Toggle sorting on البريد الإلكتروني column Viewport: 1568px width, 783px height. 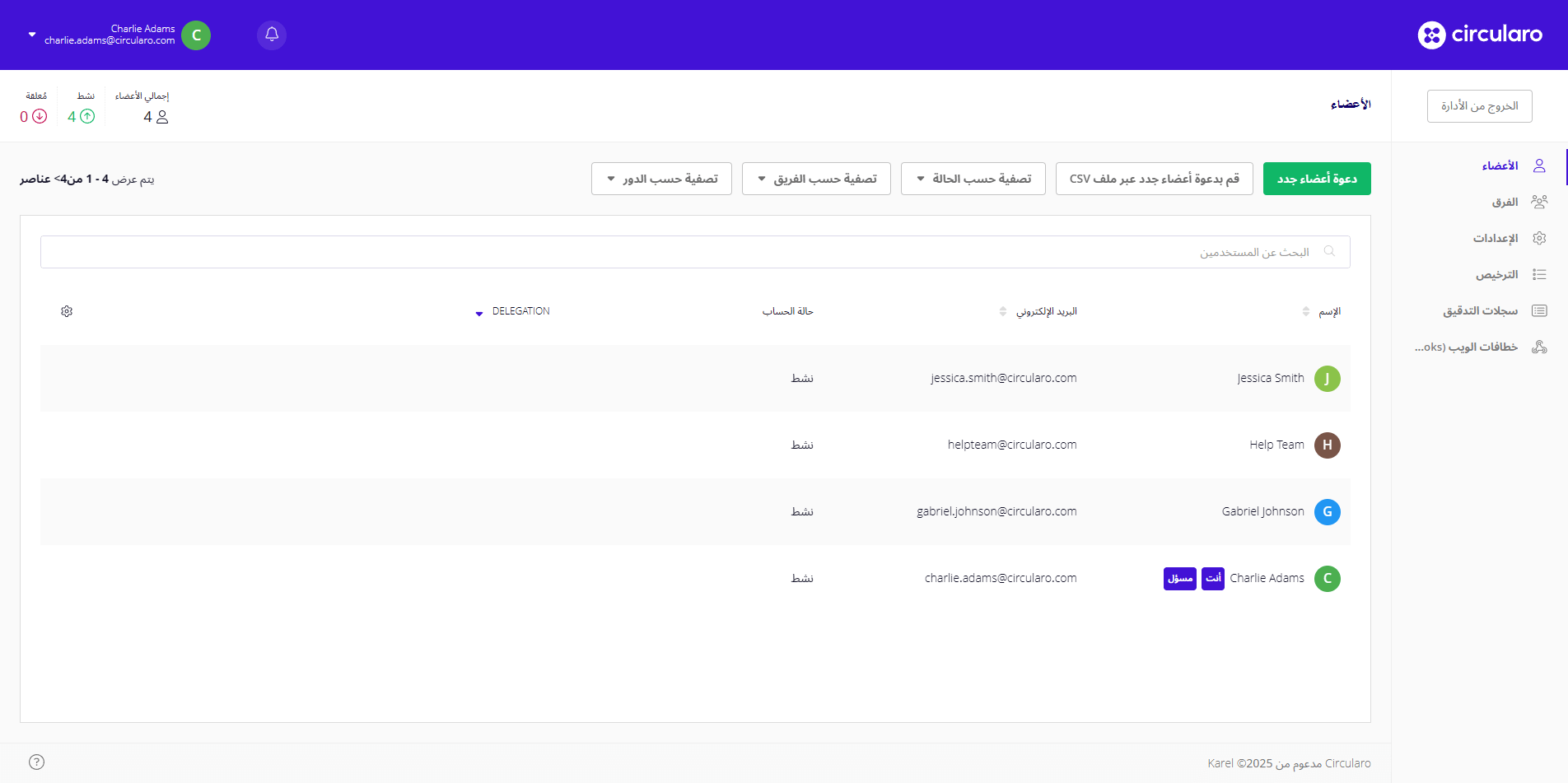point(1002,311)
